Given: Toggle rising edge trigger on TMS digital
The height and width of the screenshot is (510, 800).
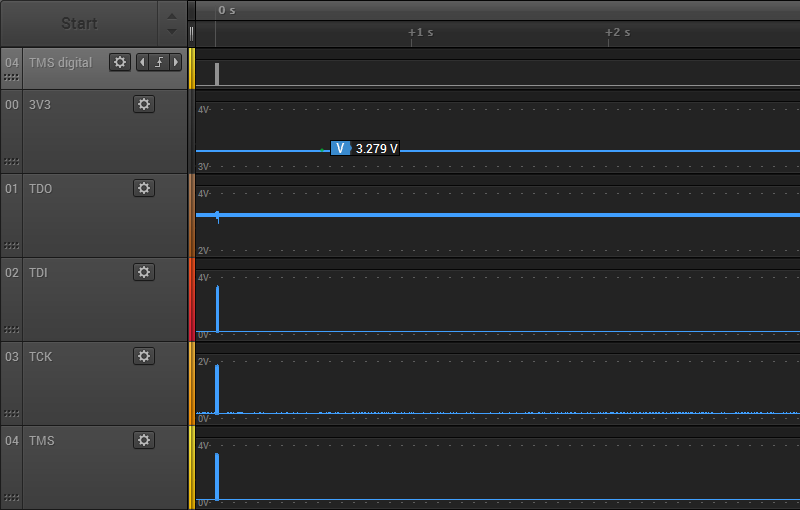Looking at the screenshot, I should (x=159, y=62).
